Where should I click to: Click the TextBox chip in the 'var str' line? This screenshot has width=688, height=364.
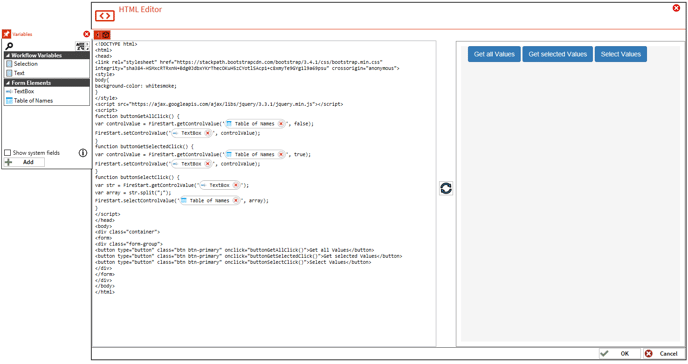[219, 185]
